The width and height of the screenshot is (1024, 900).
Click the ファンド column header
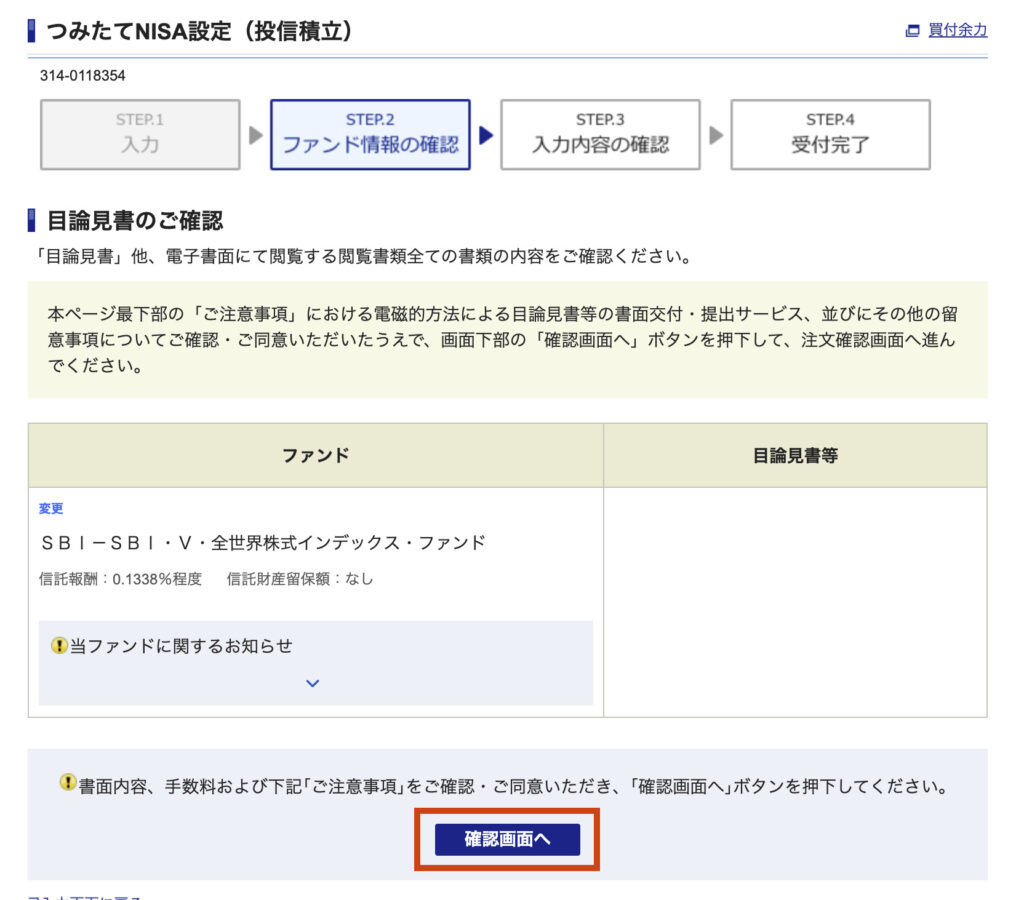(x=315, y=455)
